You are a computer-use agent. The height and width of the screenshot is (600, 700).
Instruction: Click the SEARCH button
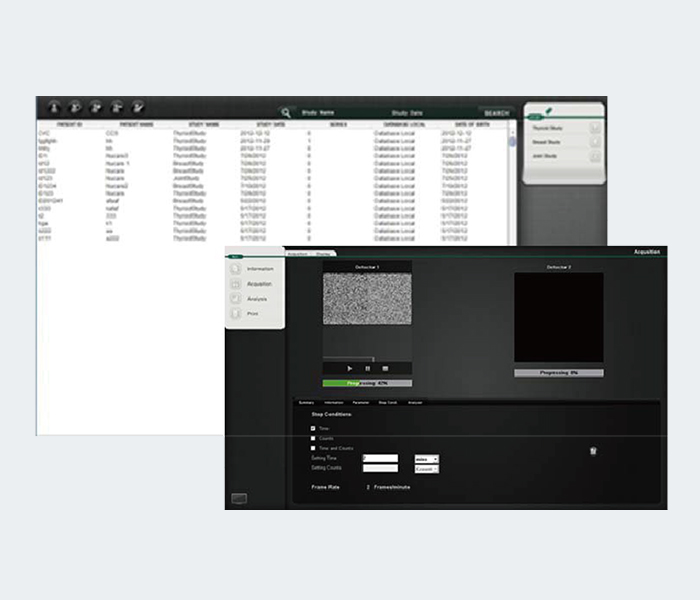496,113
